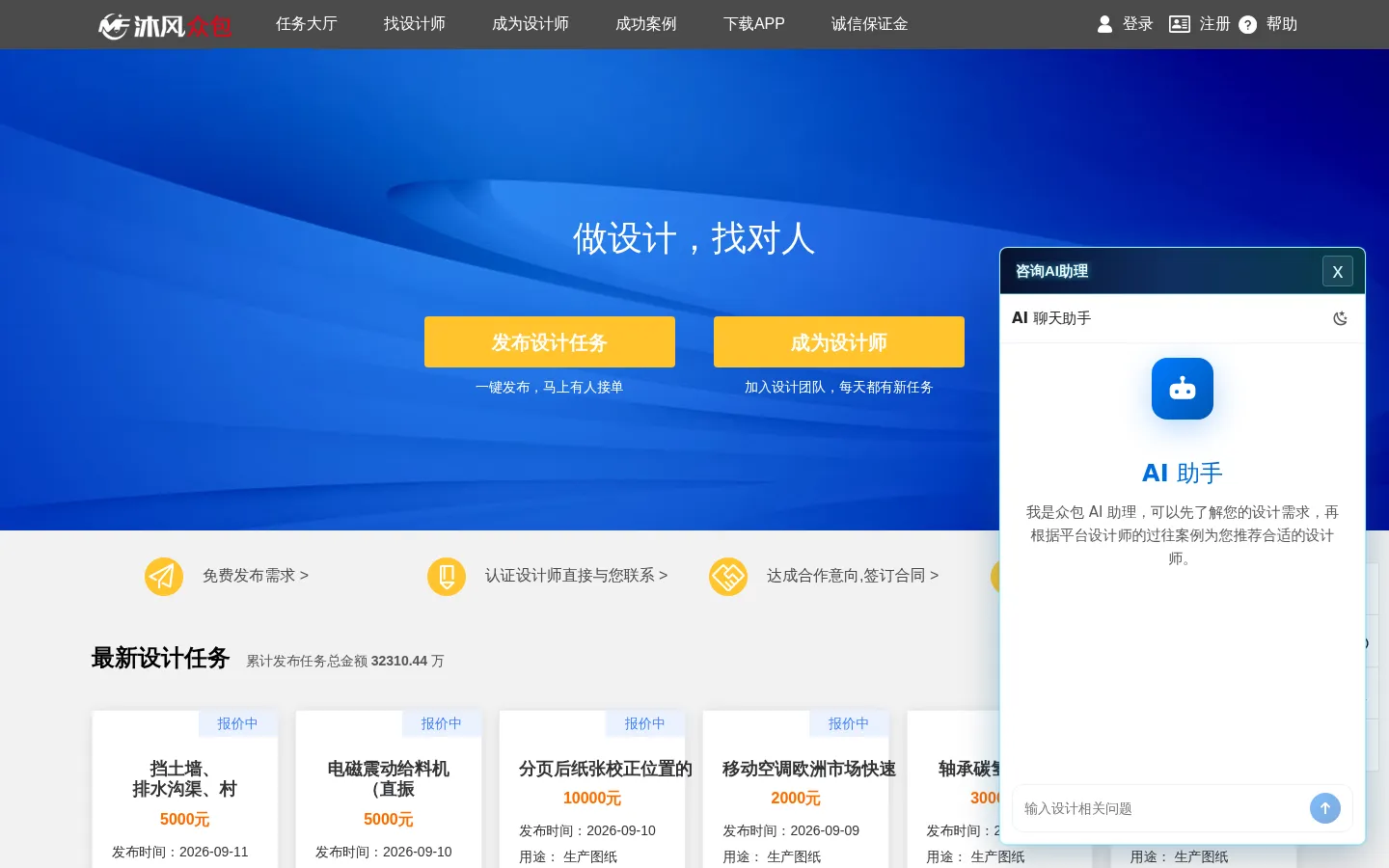Click 报价中 tag on 挡土墙 card

click(x=237, y=723)
